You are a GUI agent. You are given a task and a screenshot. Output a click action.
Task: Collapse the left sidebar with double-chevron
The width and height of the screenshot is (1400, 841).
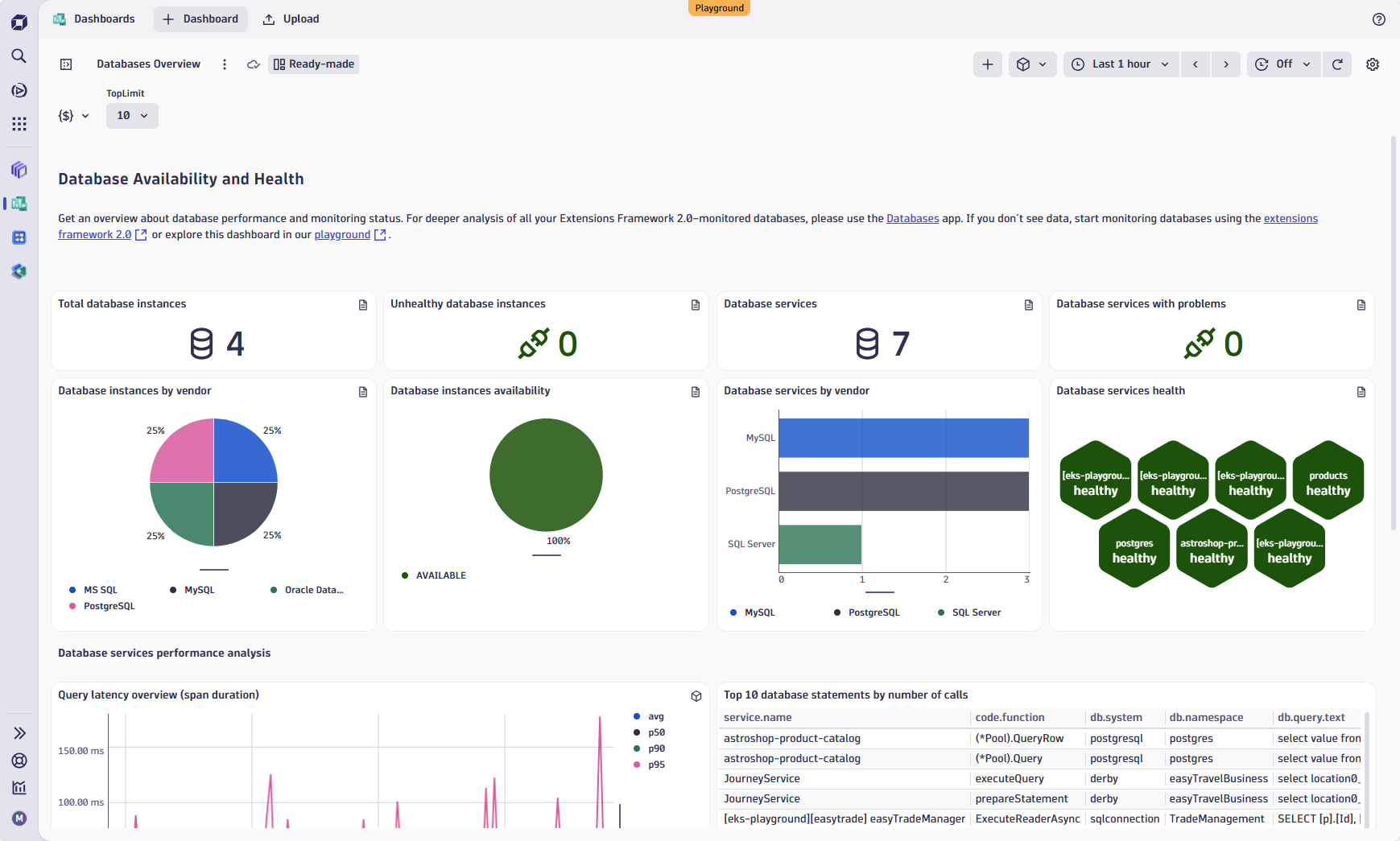pos(19,733)
